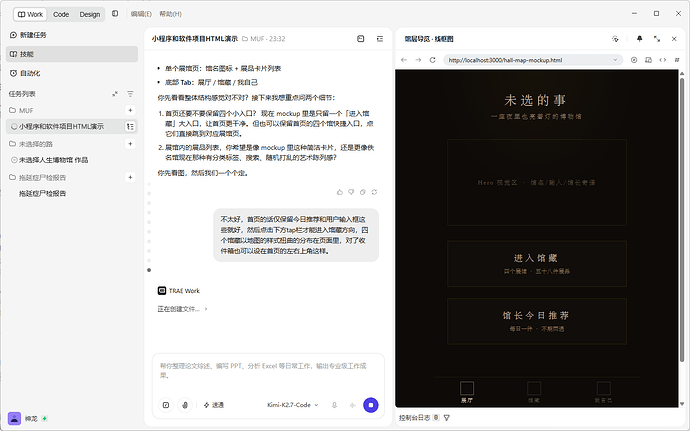The height and width of the screenshot is (431, 690).
Task: Go back in preview browser
Action: point(404,60)
